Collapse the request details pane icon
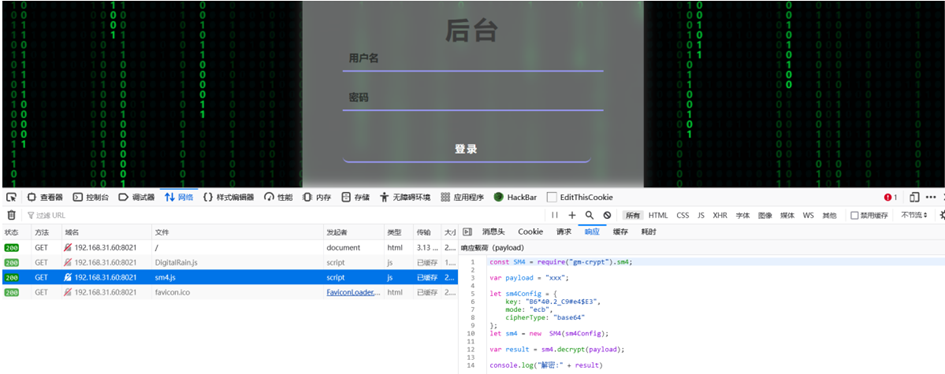Viewport: 945px width, 374px height. (467, 232)
